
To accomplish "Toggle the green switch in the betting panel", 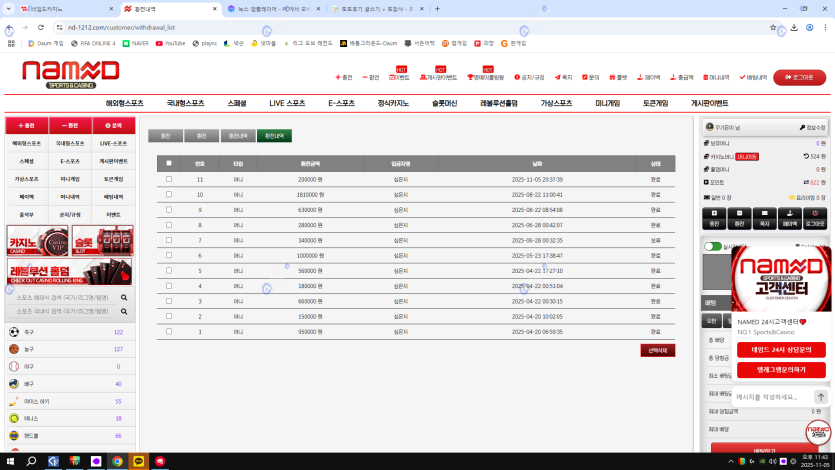I will click(713, 246).
